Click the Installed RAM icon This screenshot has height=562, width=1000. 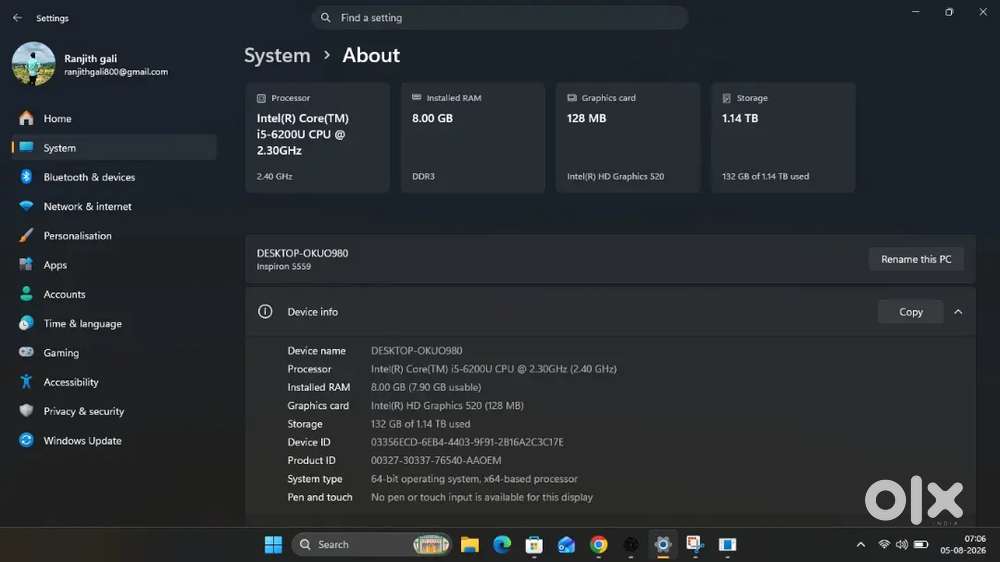[x=416, y=98]
